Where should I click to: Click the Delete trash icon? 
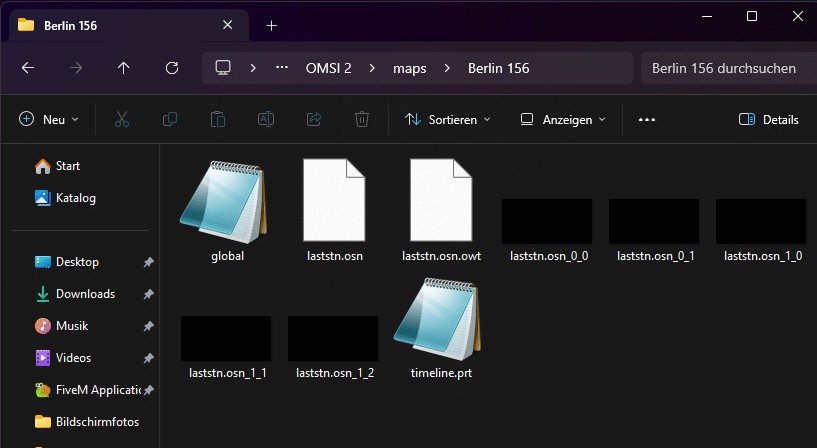[362, 119]
